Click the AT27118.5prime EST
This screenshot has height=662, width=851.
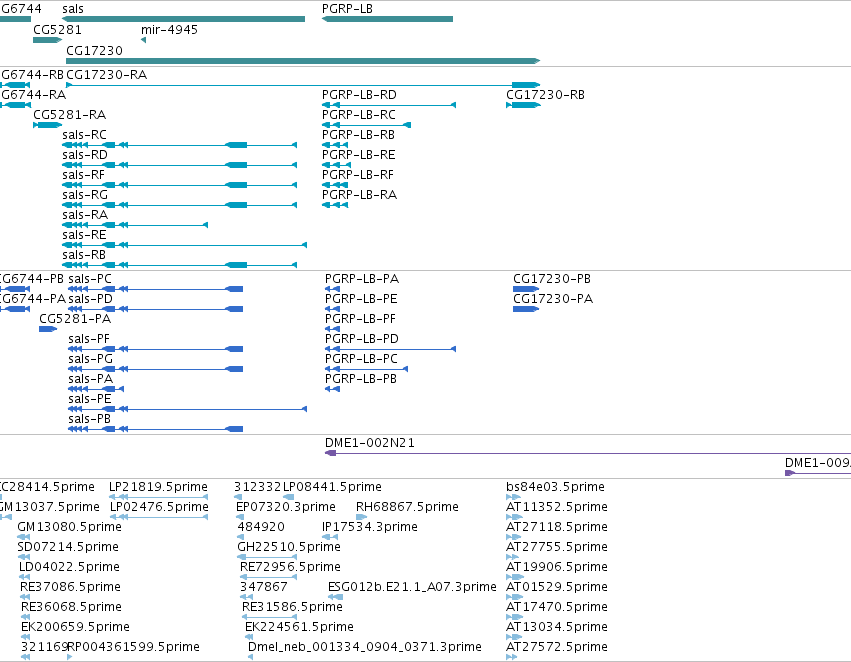coord(513,537)
